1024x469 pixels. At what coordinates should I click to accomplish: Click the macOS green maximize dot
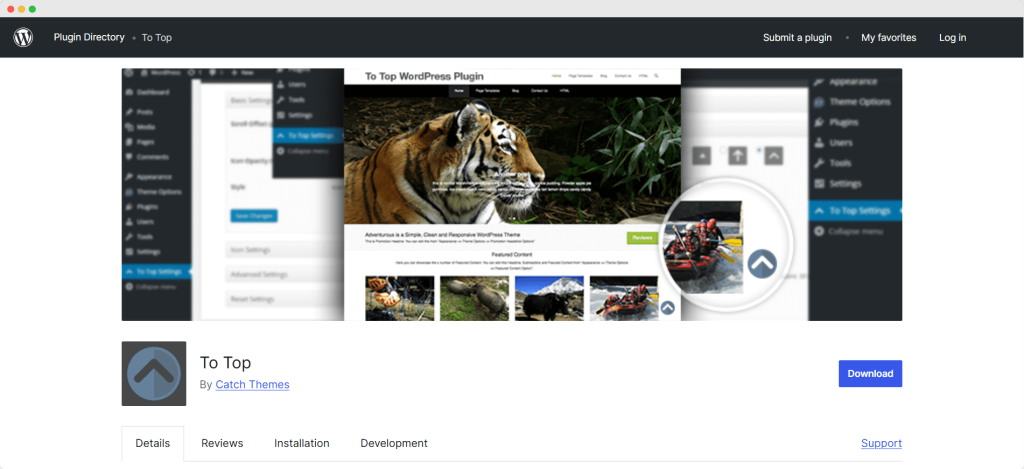(33, 9)
